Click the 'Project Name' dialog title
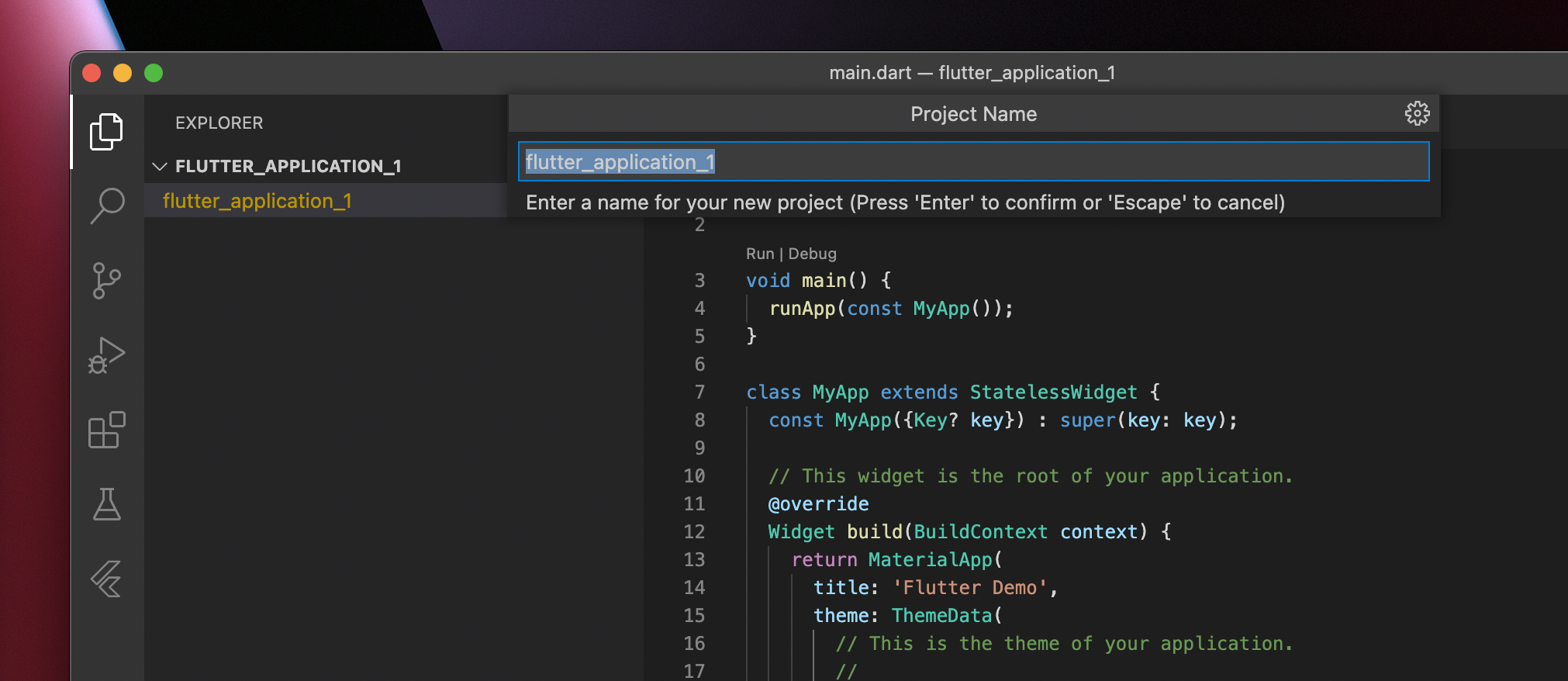The width and height of the screenshot is (1568, 681). pos(973,114)
